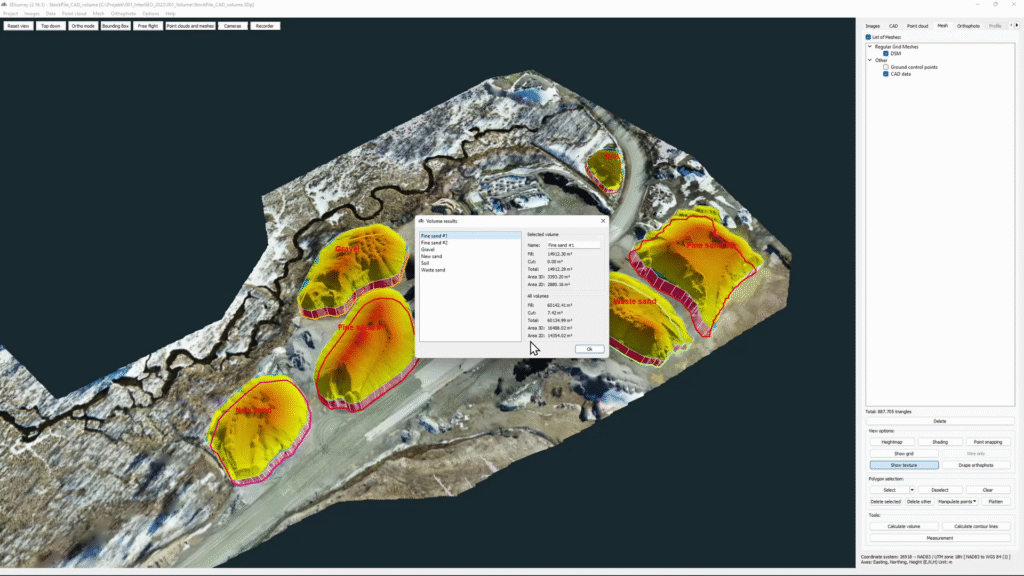Click the Drape orthophoto button
Image resolution: width=1024 pixels, height=576 pixels.
[976, 465]
